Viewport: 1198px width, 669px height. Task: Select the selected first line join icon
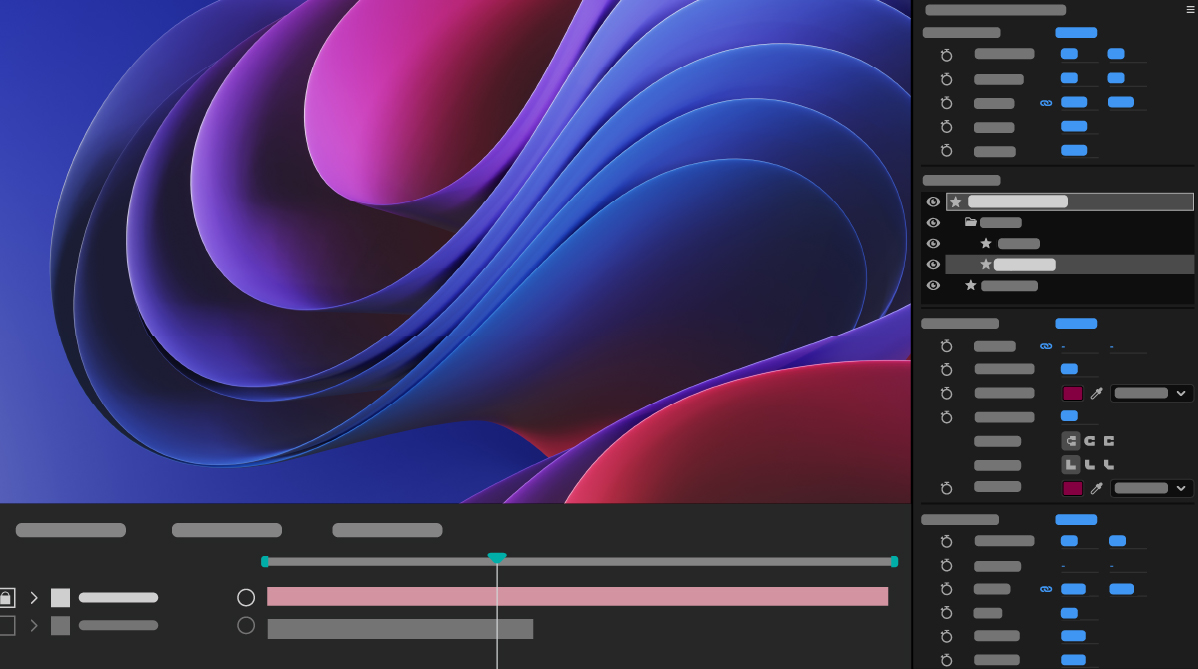pyautogui.click(x=1070, y=464)
